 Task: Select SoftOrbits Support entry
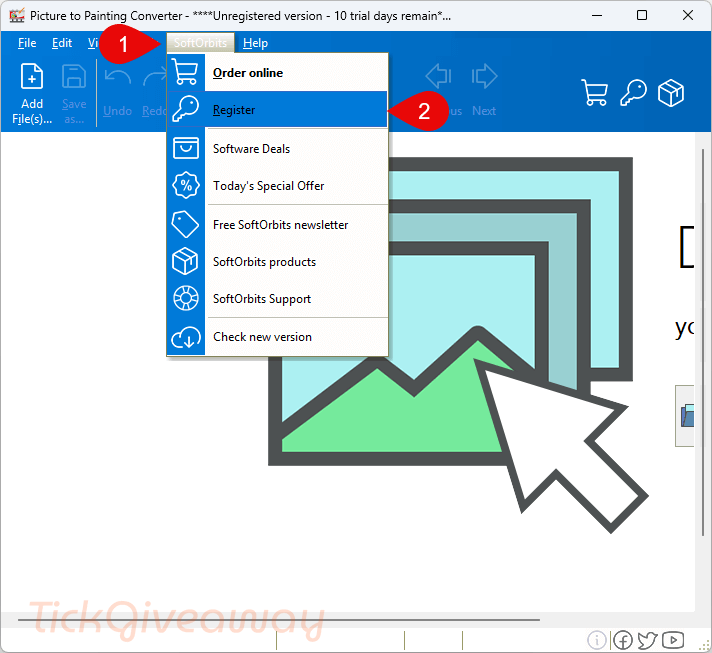click(277, 299)
